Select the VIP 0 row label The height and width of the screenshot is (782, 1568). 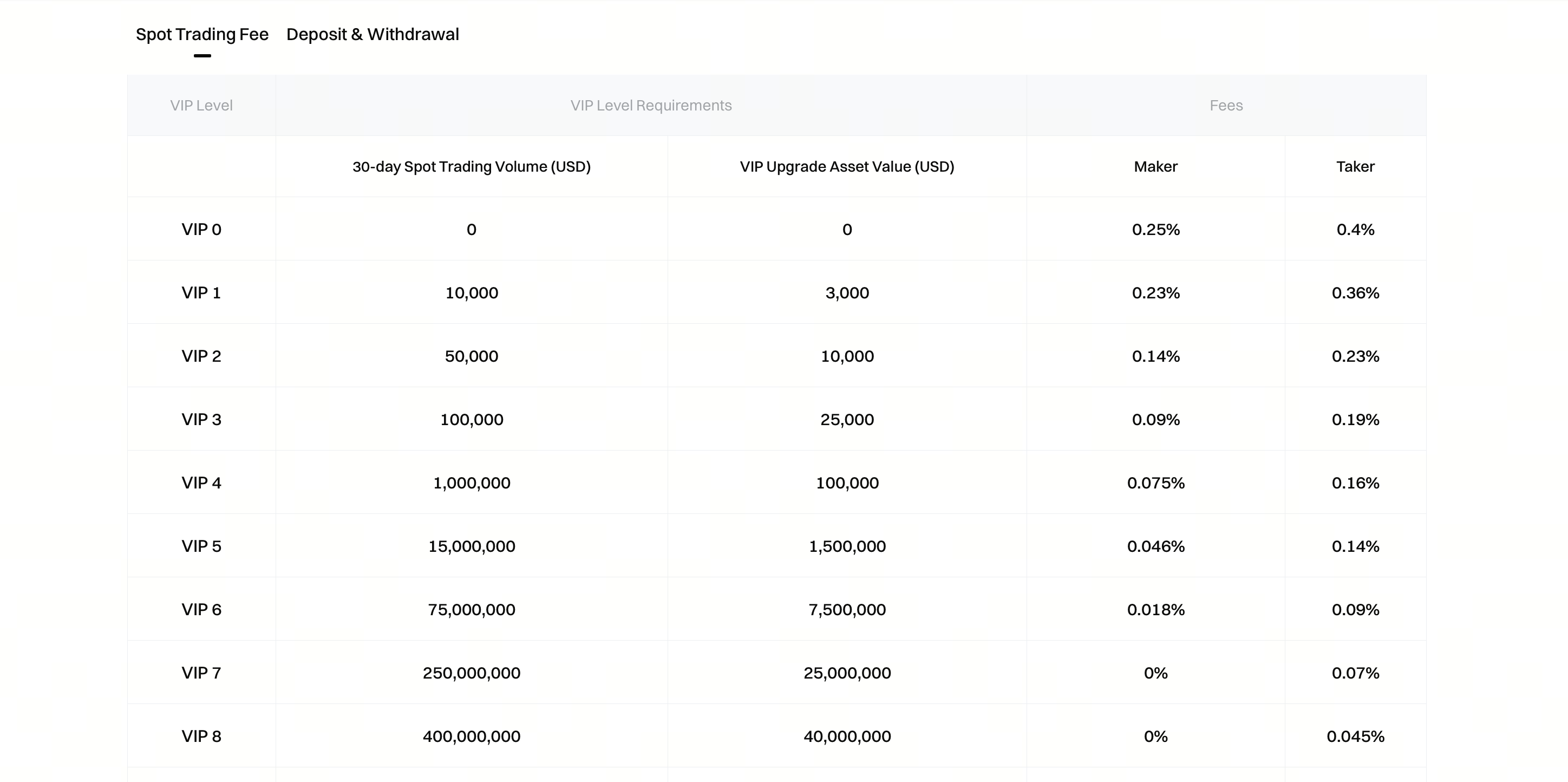coord(201,230)
